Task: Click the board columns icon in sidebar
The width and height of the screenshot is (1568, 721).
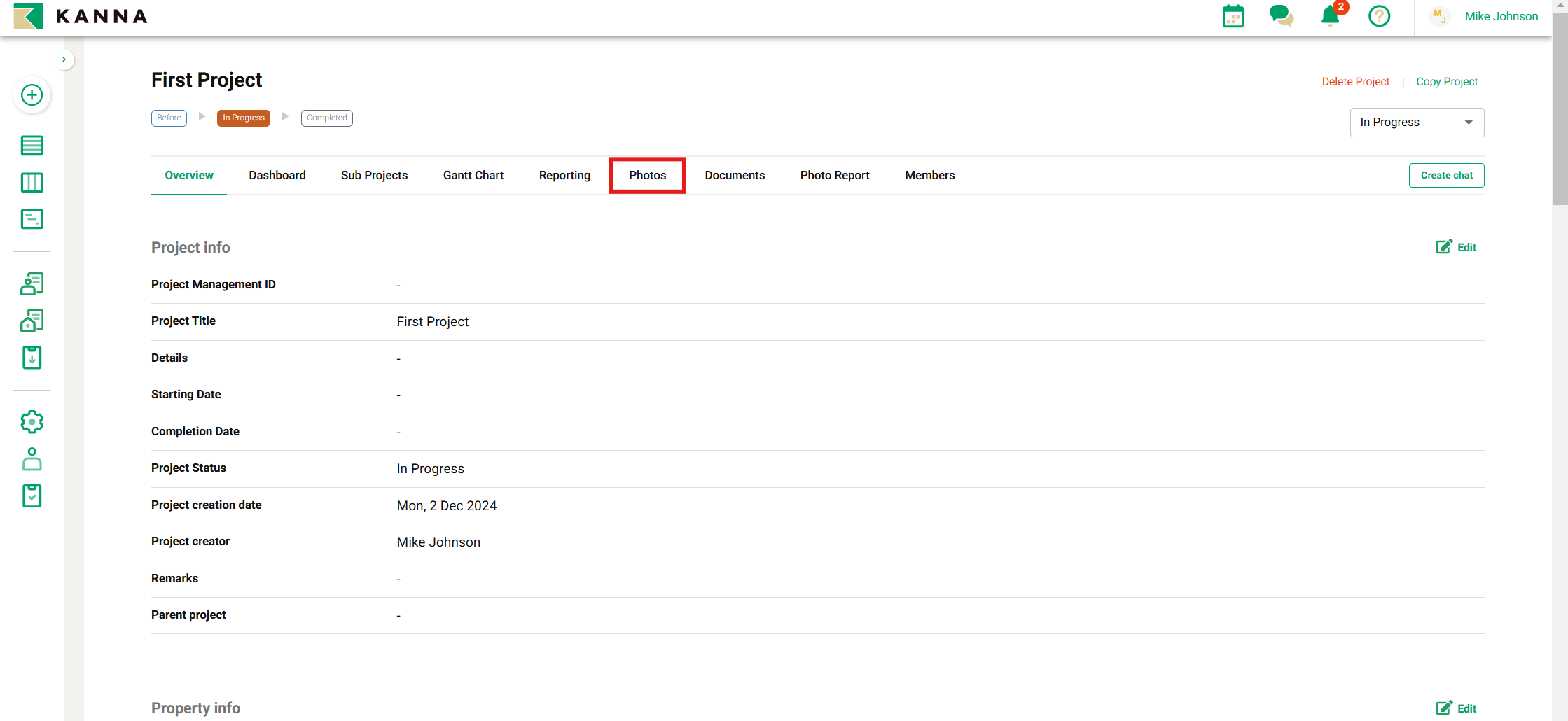Action: pos(32,183)
